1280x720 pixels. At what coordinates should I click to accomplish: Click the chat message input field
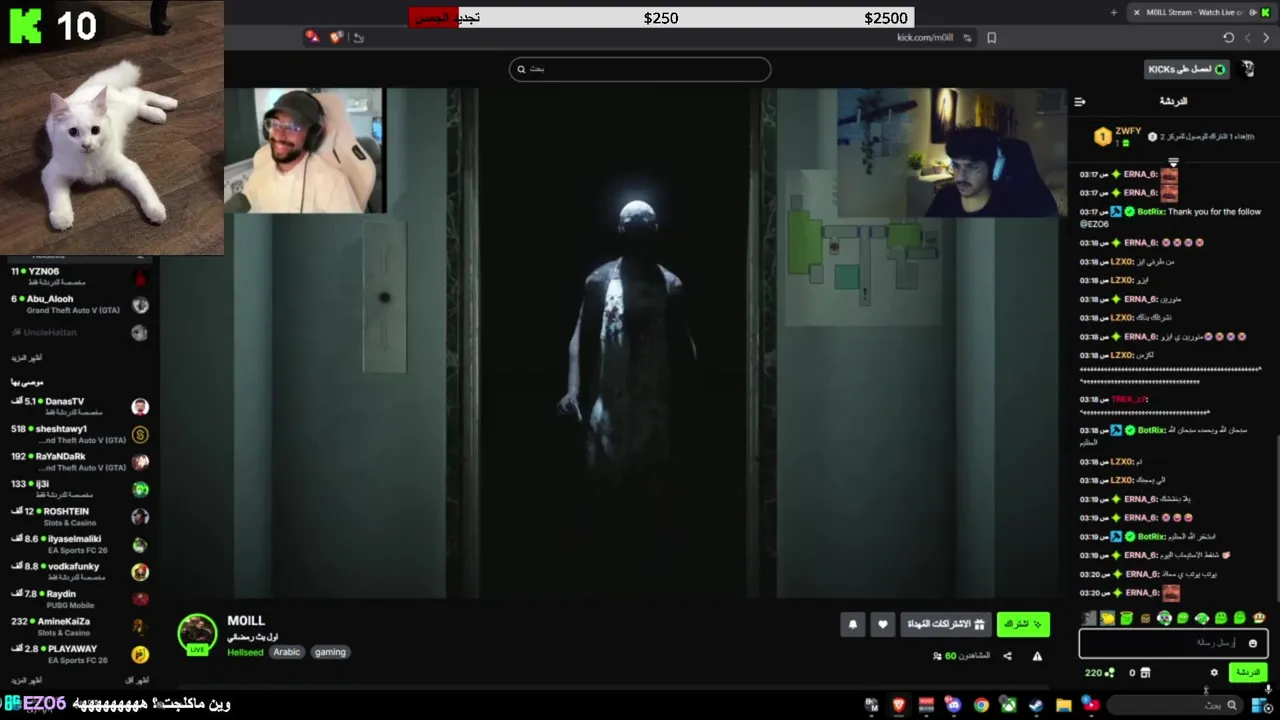[1173, 643]
